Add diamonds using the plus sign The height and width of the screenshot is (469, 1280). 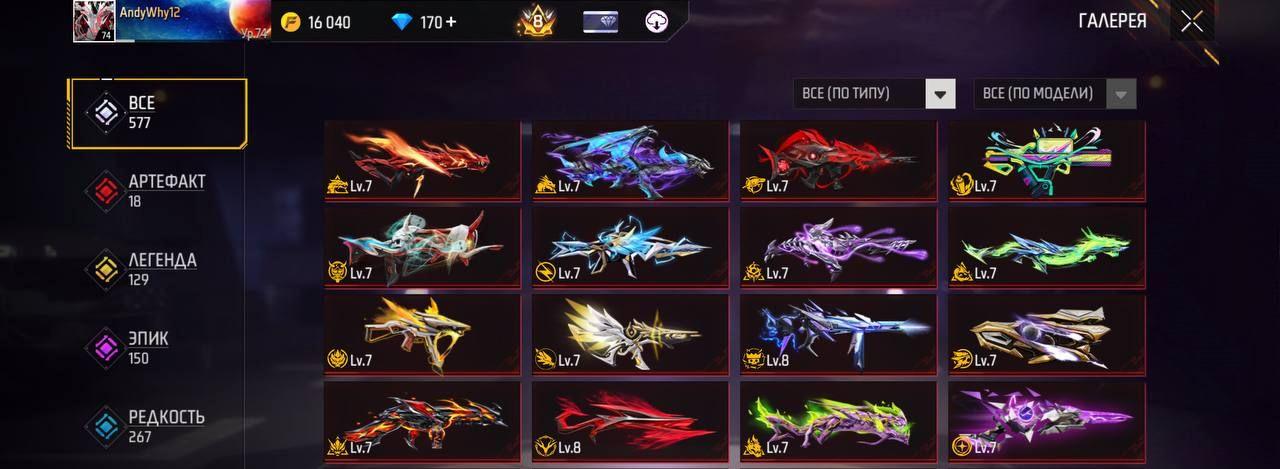tap(451, 22)
